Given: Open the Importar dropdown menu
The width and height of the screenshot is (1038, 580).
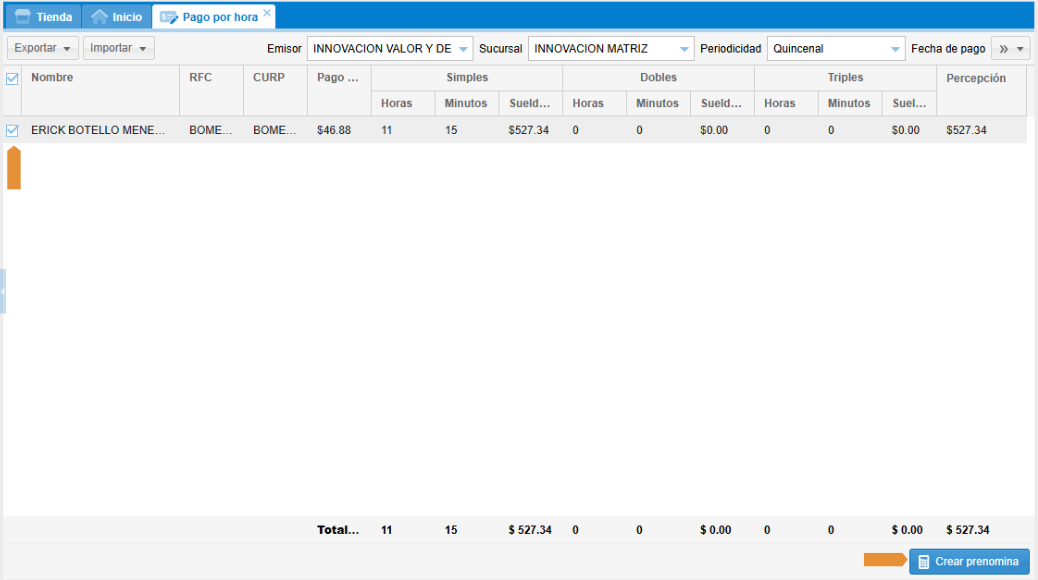Looking at the screenshot, I should tap(118, 48).
